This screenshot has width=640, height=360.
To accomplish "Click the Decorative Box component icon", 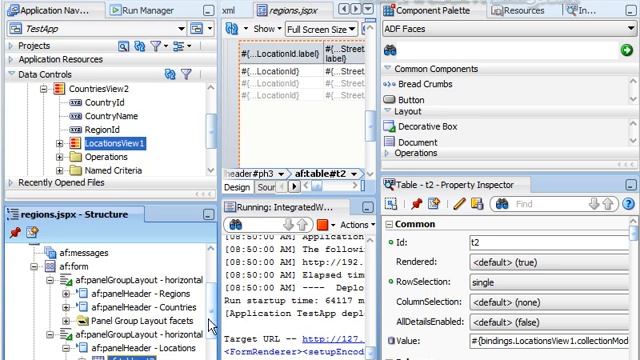I will (390, 127).
